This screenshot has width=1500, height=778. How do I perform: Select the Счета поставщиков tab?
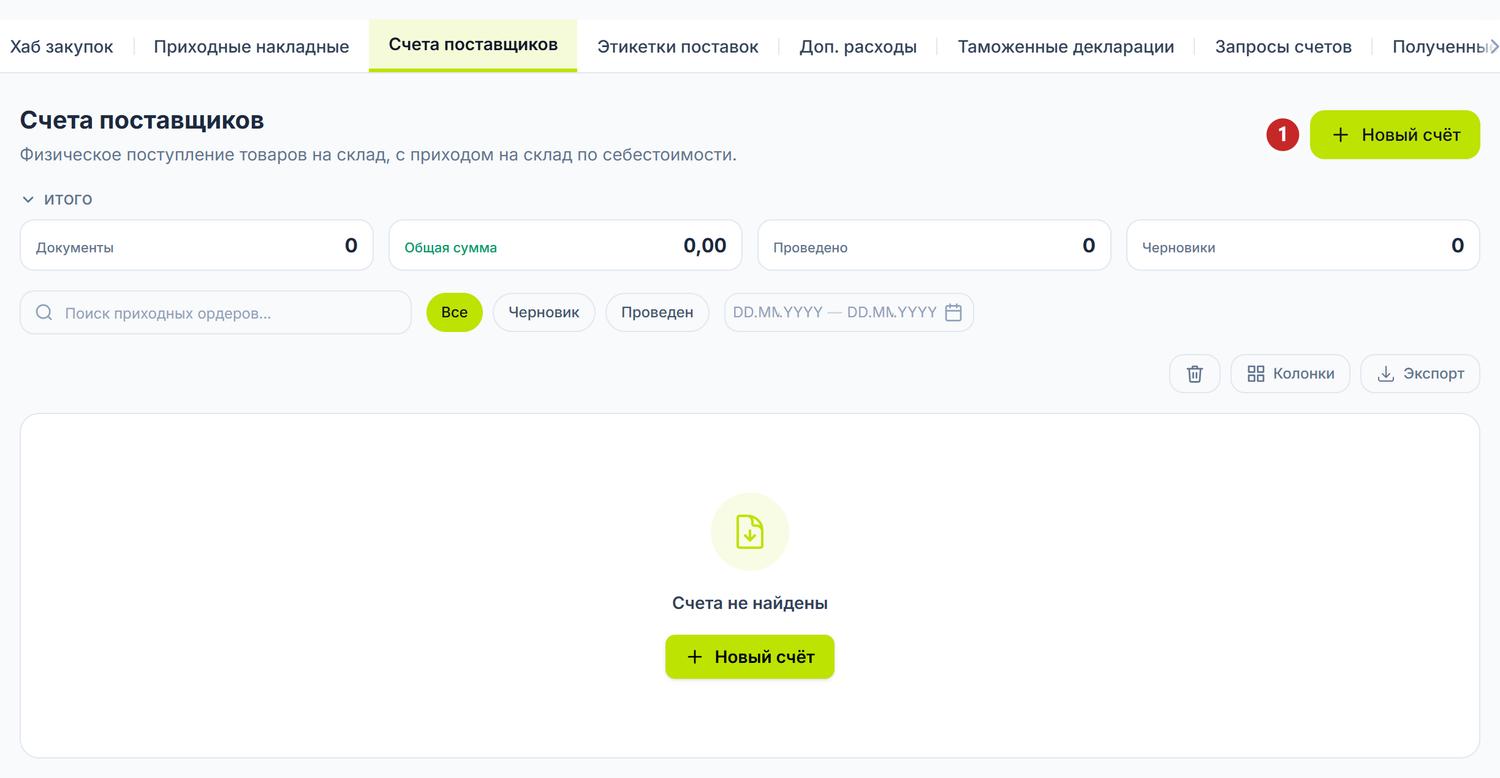click(473, 45)
